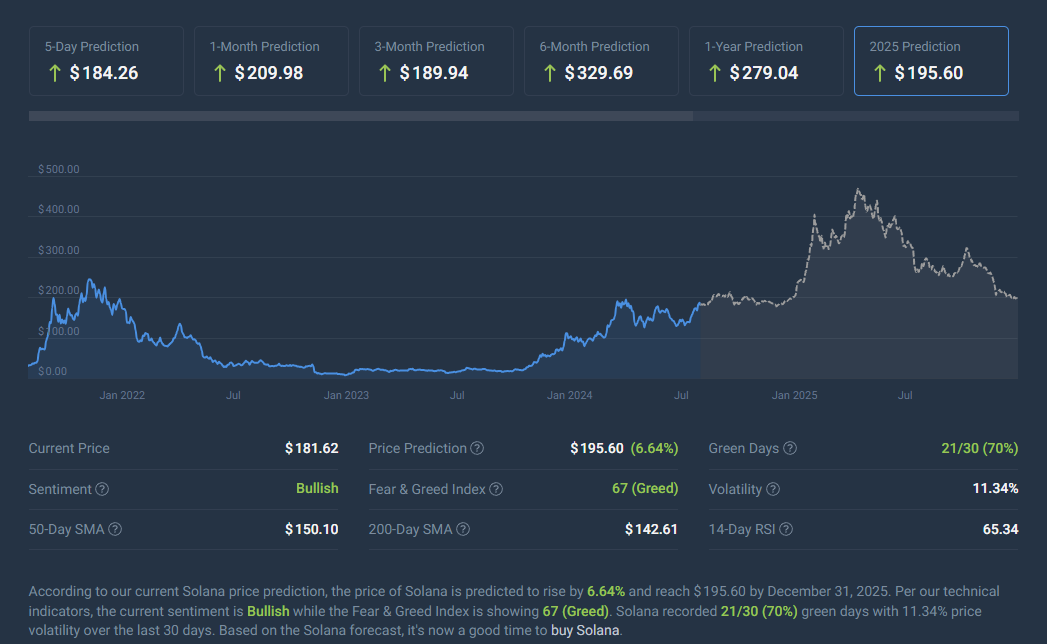Click the 200-Day SMA help icon
The width and height of the screenshot is (1047, 644).
[463, 529]
